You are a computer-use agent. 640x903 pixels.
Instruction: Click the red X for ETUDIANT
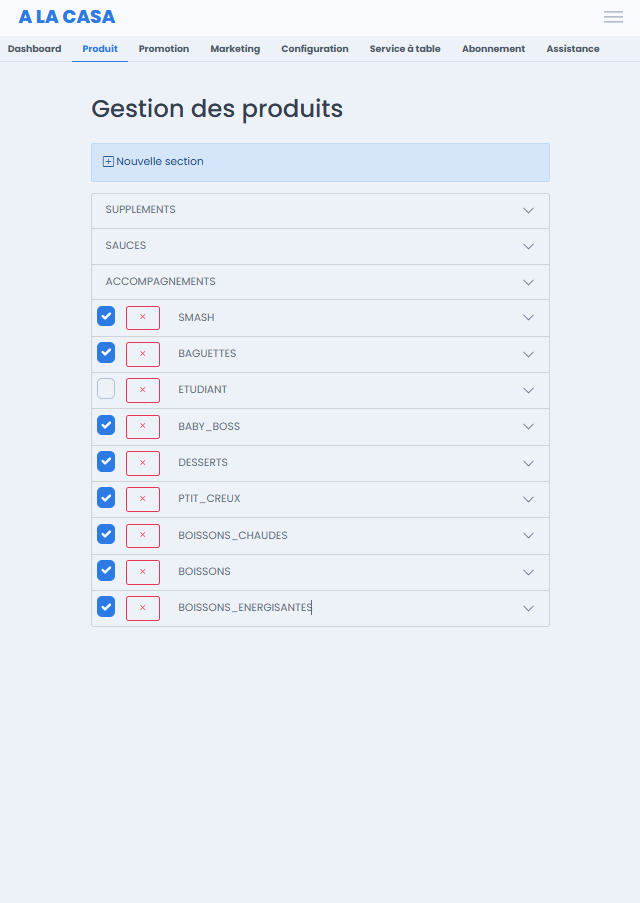(143, 390)
